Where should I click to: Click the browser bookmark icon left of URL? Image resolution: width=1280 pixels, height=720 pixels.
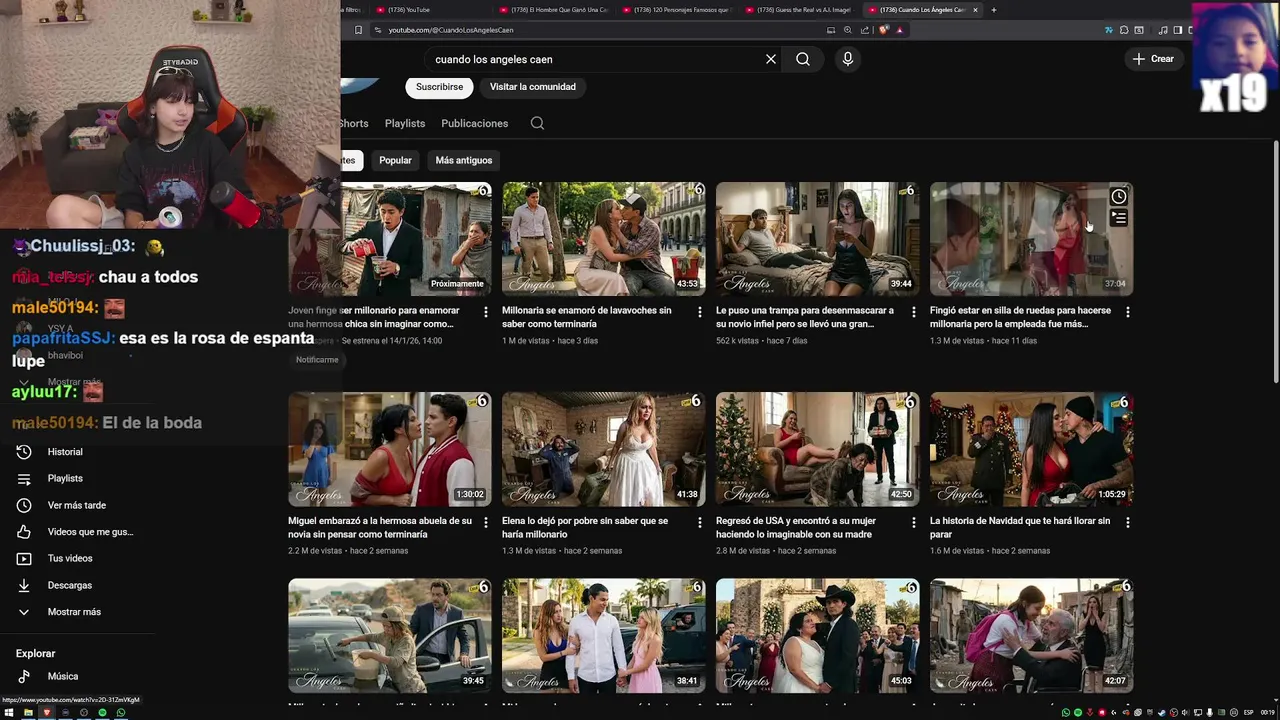[358, 30]
